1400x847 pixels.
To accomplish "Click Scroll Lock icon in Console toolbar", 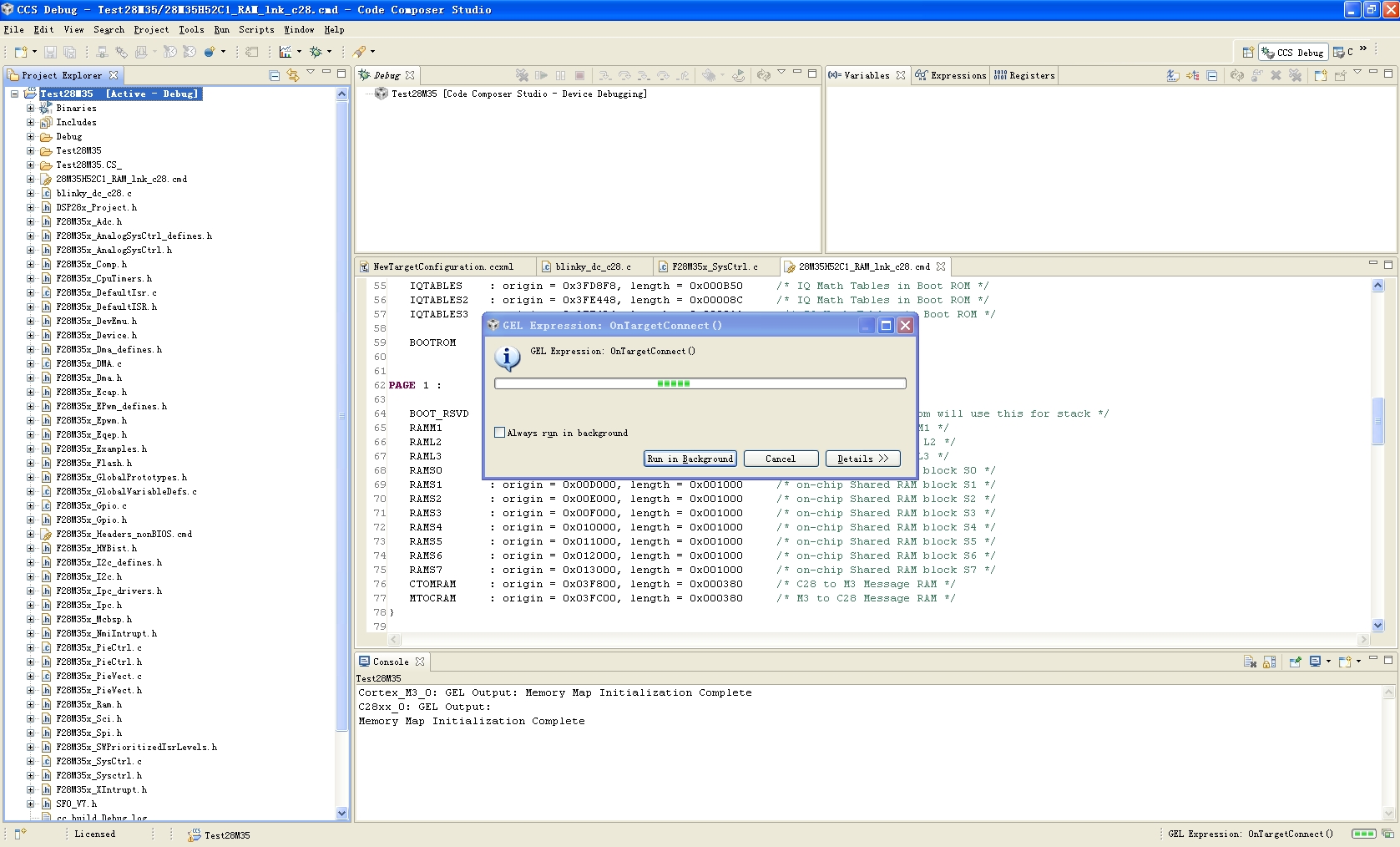I will coord(1269,662).
